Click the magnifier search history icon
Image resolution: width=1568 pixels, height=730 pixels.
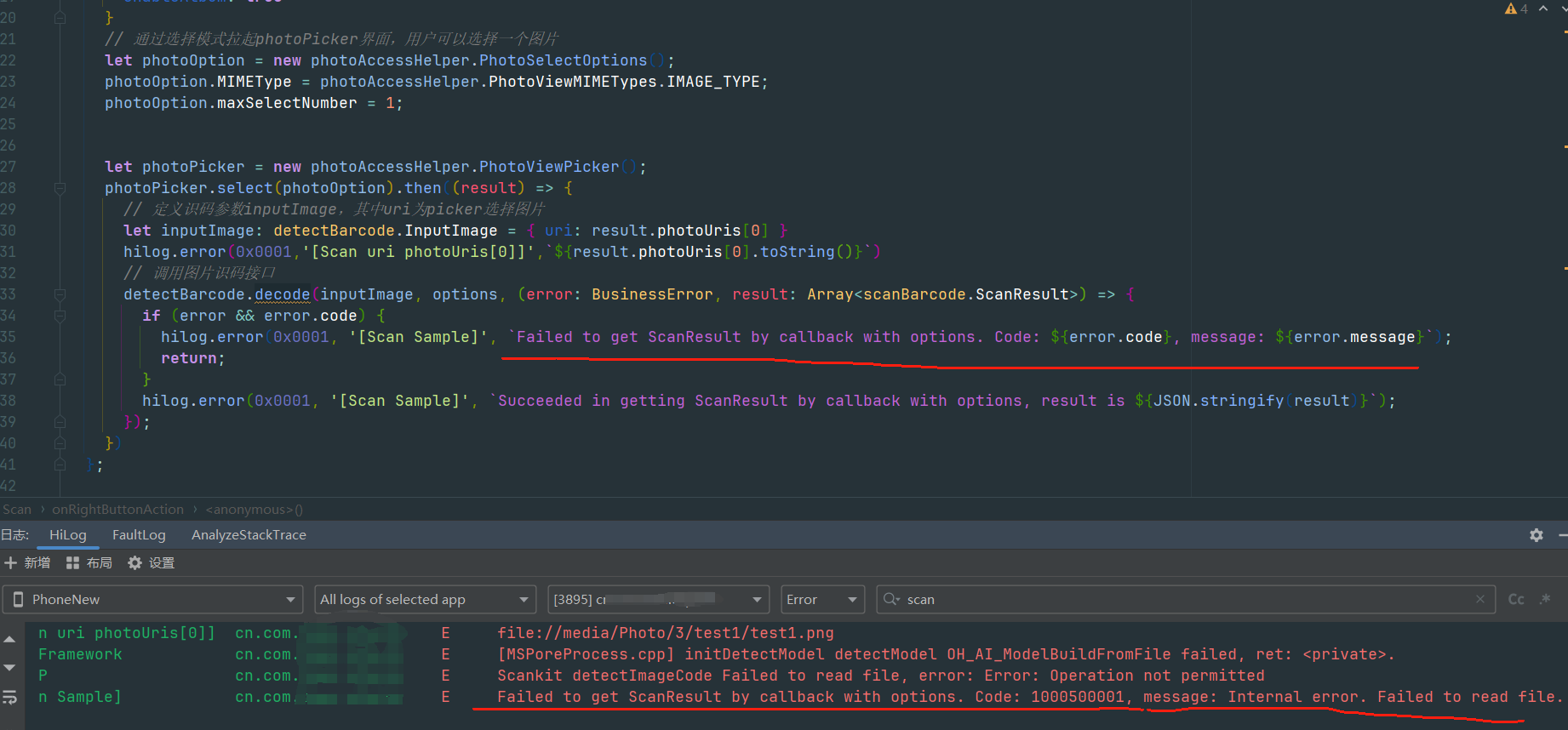click(891, 599)
